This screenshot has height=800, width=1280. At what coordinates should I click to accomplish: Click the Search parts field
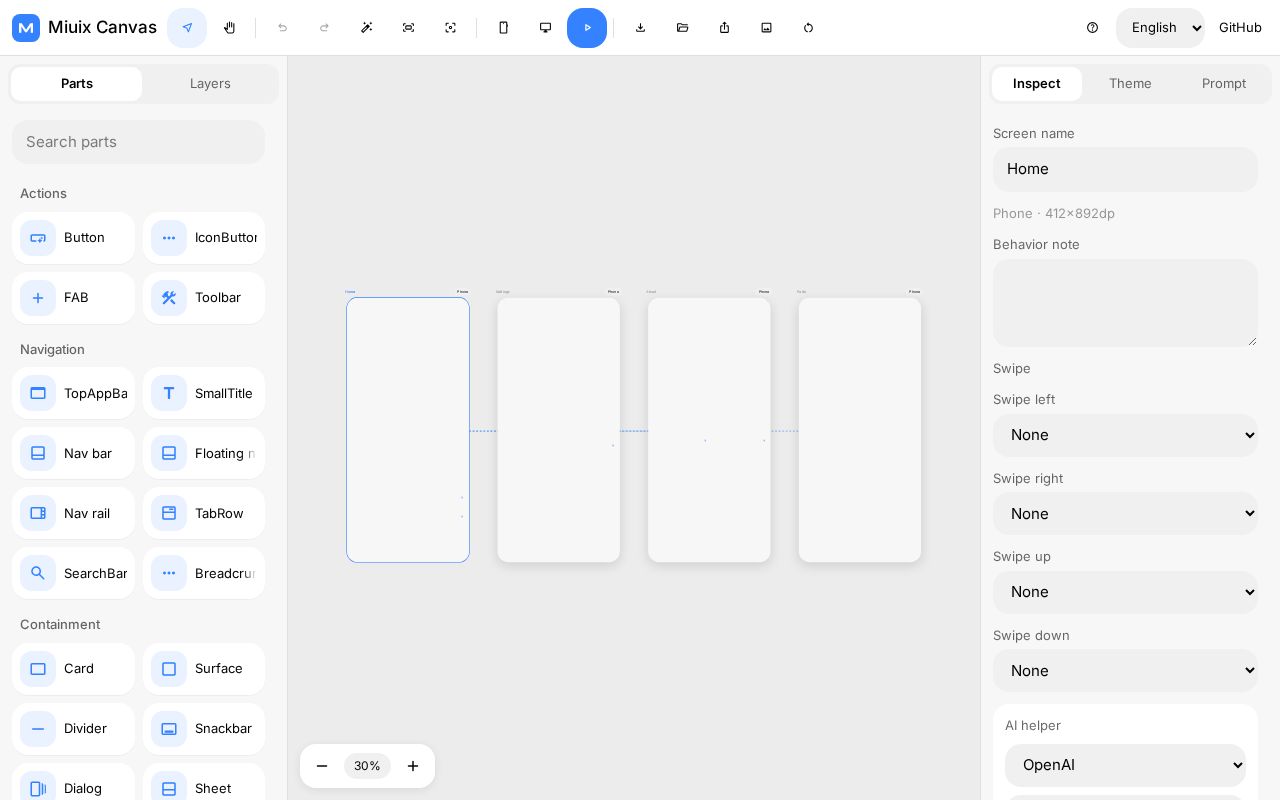coord(138,142)
